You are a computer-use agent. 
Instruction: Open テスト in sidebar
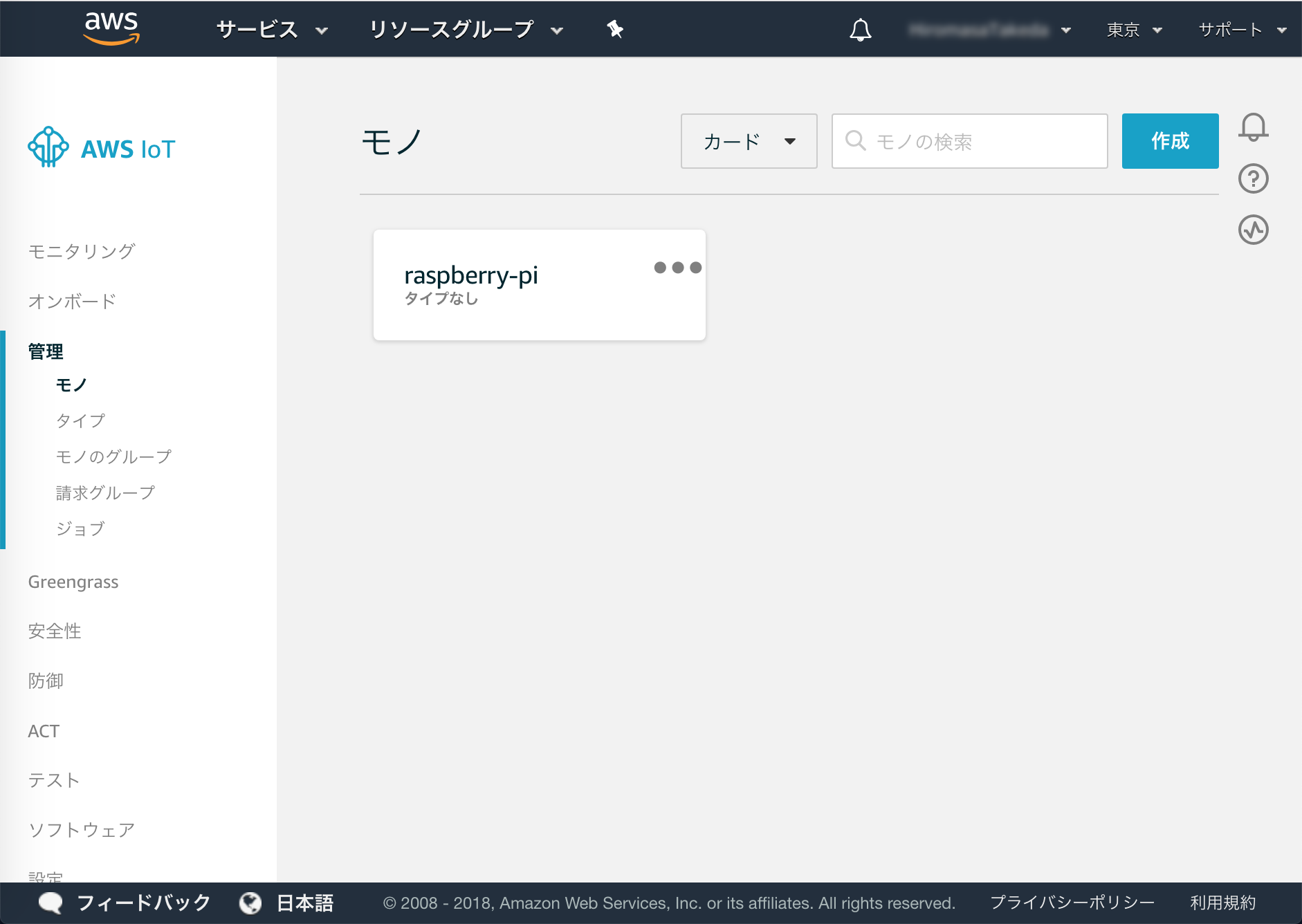54,780
